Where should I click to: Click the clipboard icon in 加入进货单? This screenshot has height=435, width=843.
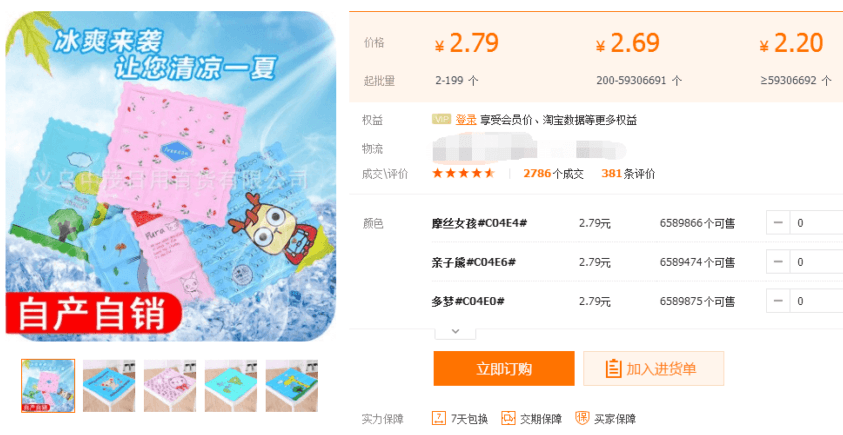click(x=613, y=369)
